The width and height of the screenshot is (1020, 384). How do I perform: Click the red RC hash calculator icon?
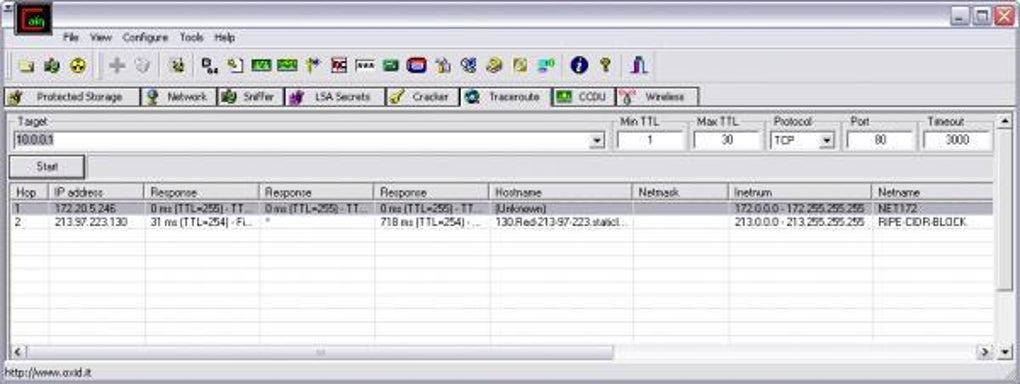click(x=339, y=65)
